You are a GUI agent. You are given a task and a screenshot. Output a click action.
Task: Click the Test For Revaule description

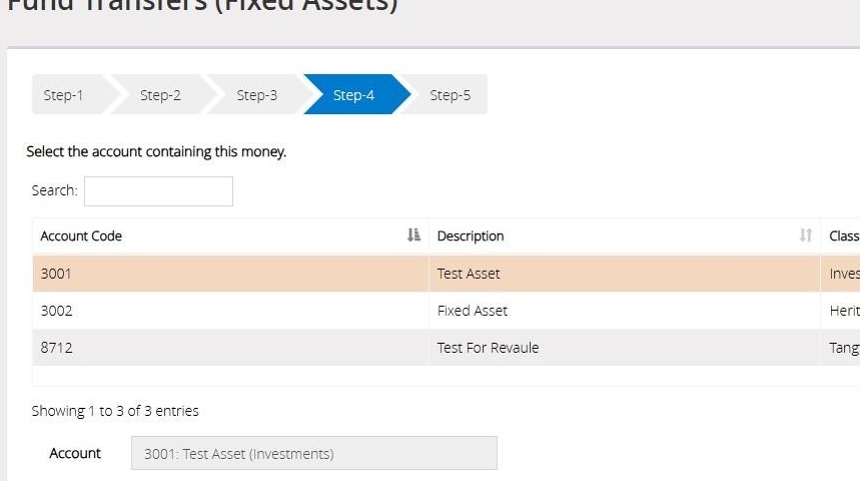point(488,348)
